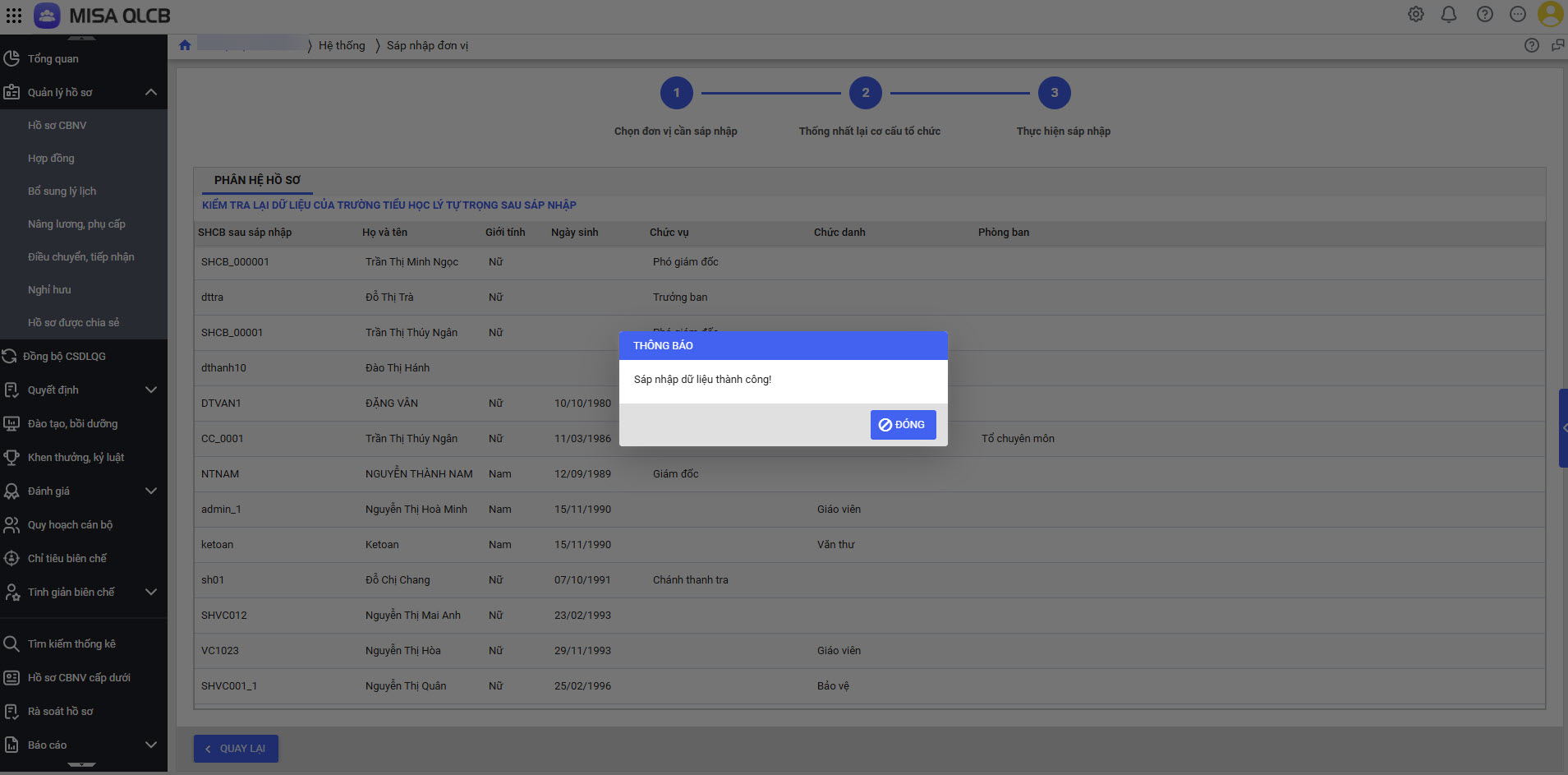Click Hệ thống breadcrumb link
This screenshot has width=1568, height=775.
(342, 45)
